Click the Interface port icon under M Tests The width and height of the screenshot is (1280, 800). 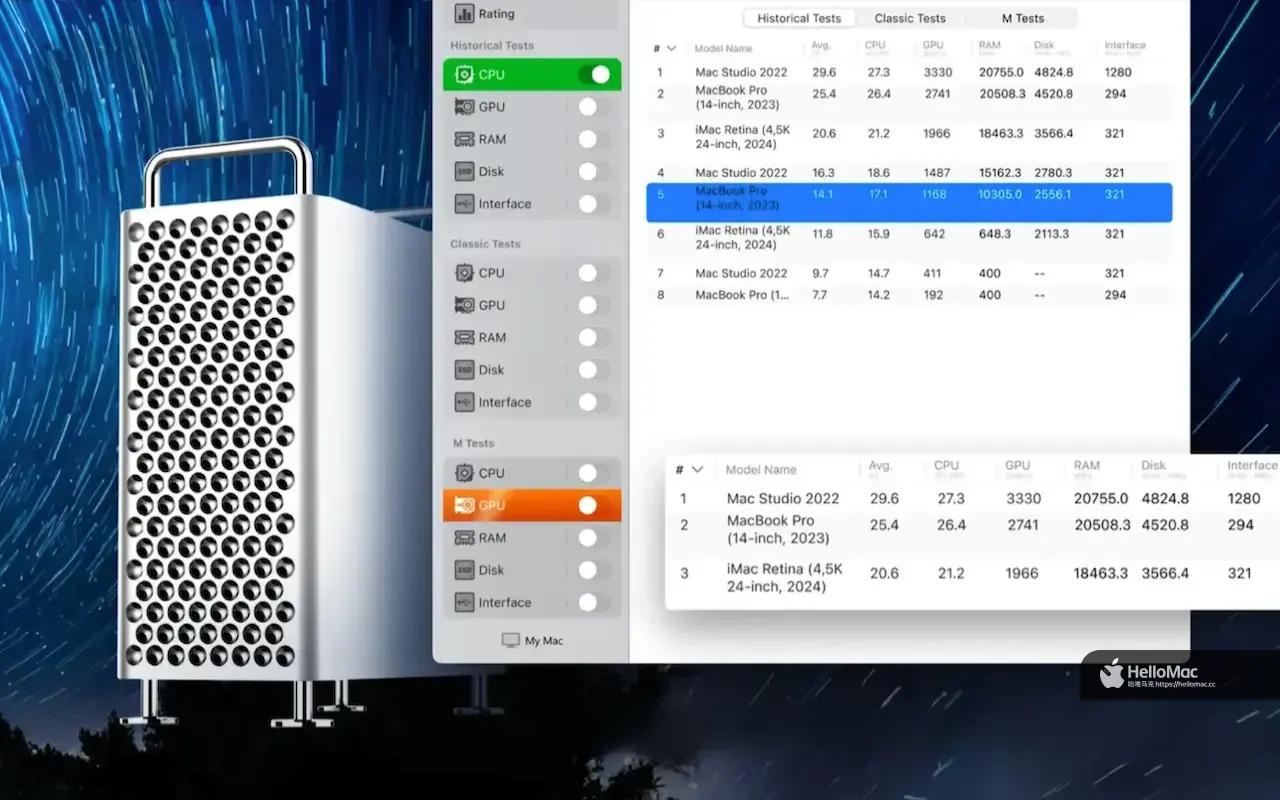tap(464, 602)
